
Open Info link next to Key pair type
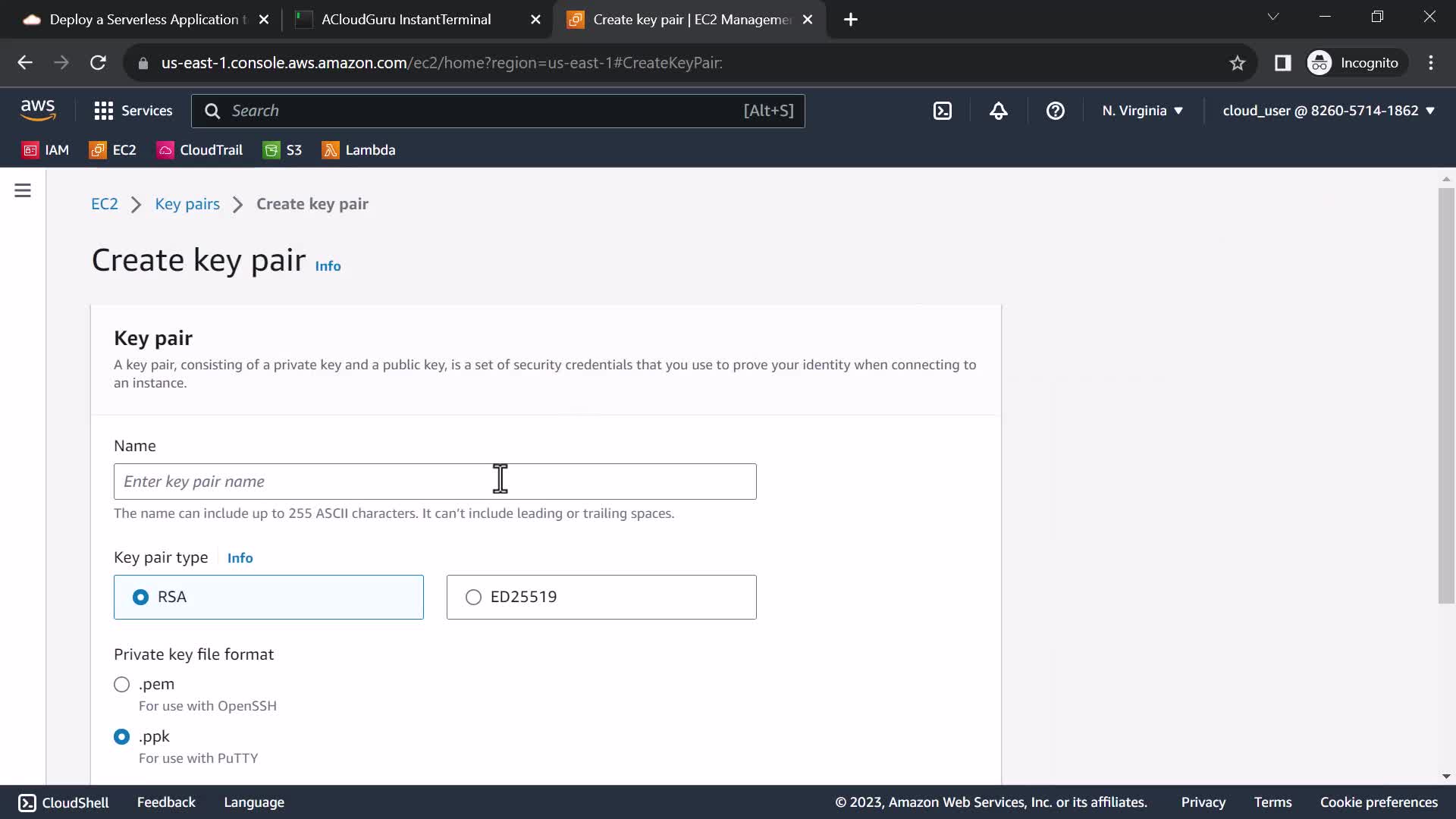click(x=240, y=558)
